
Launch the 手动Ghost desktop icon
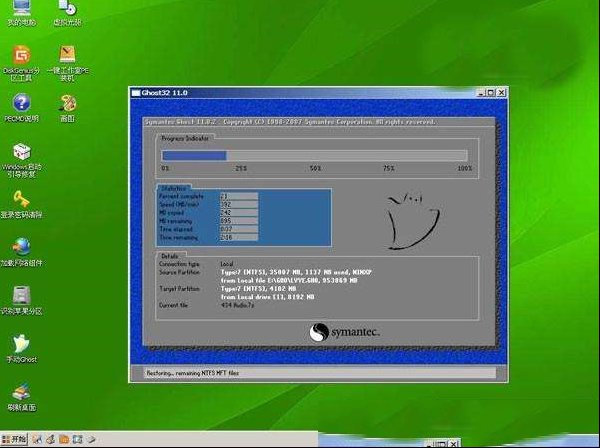click(x=21, y=349)
